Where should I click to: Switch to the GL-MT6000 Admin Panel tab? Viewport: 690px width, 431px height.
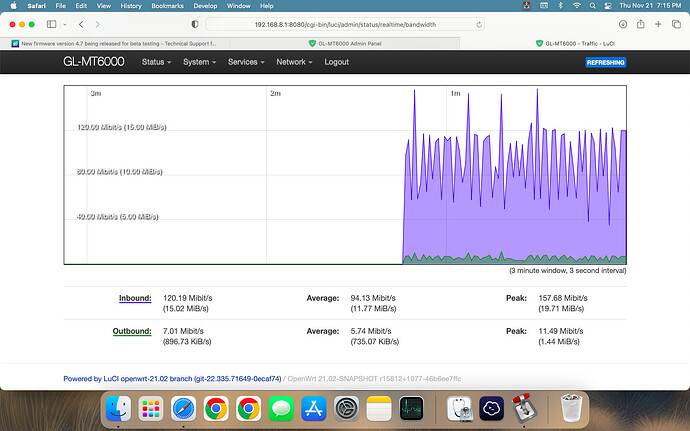[343, 43]
